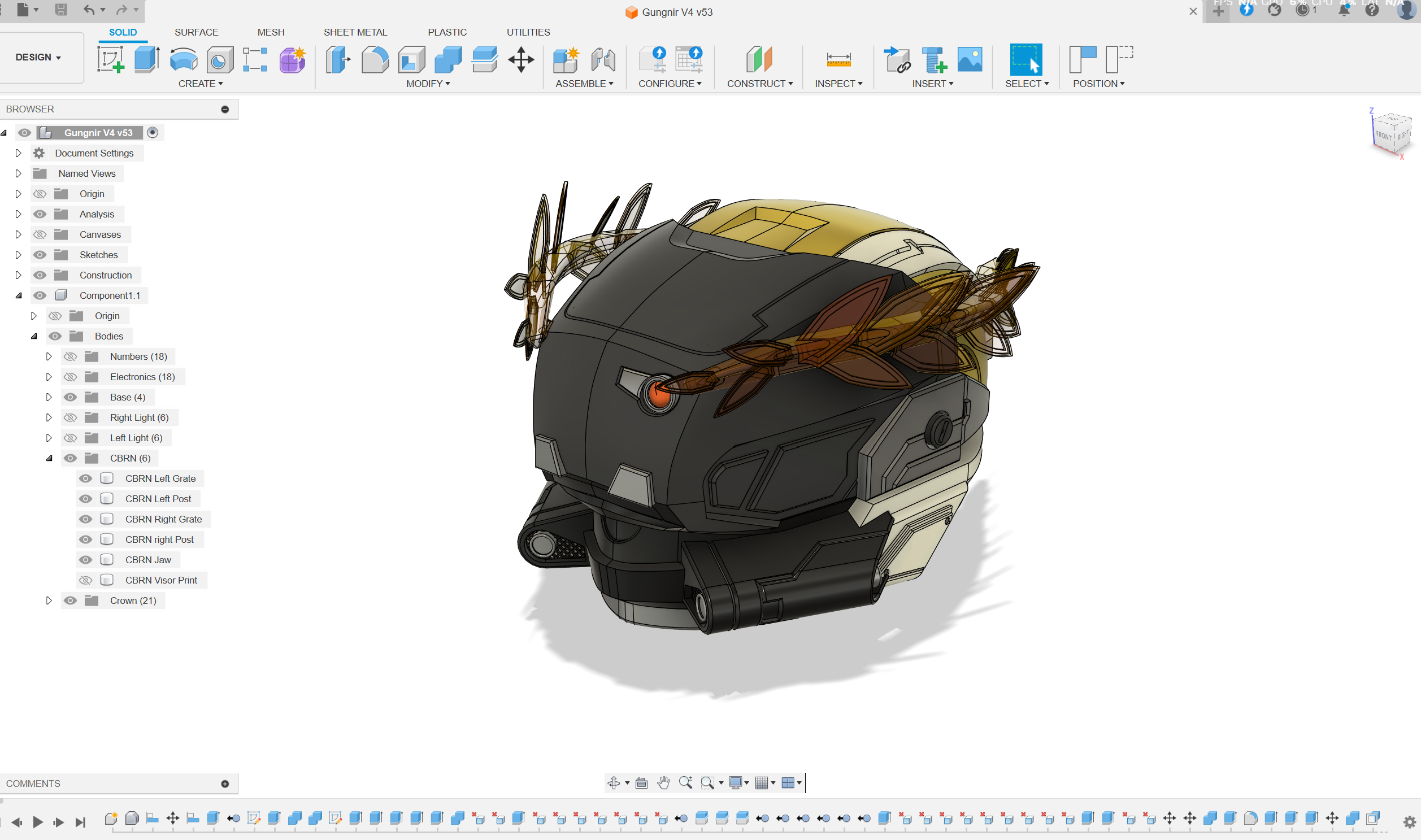Show the Right Light folder
Viewport: 1421px width, 840px height.
pyautogui.click(x=70, y=417)
